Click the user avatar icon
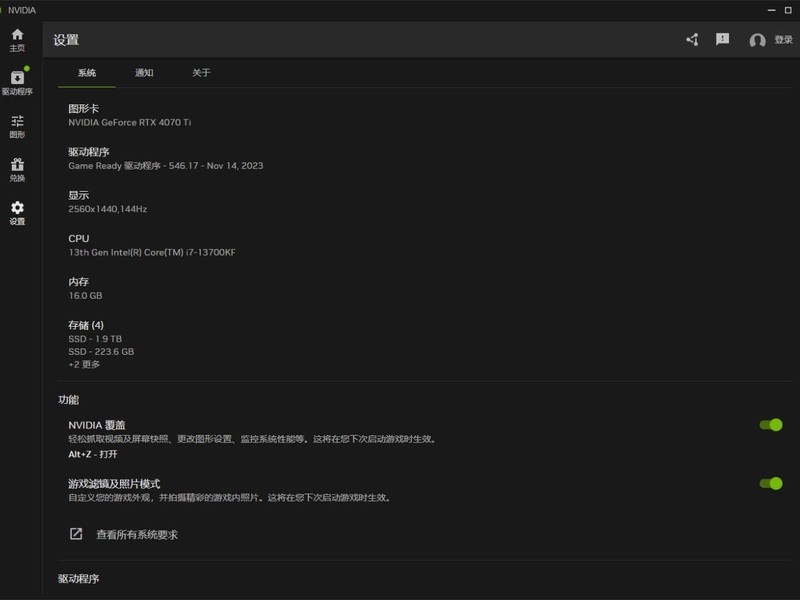This screenshot has width=800, height=600. point(757,40)
